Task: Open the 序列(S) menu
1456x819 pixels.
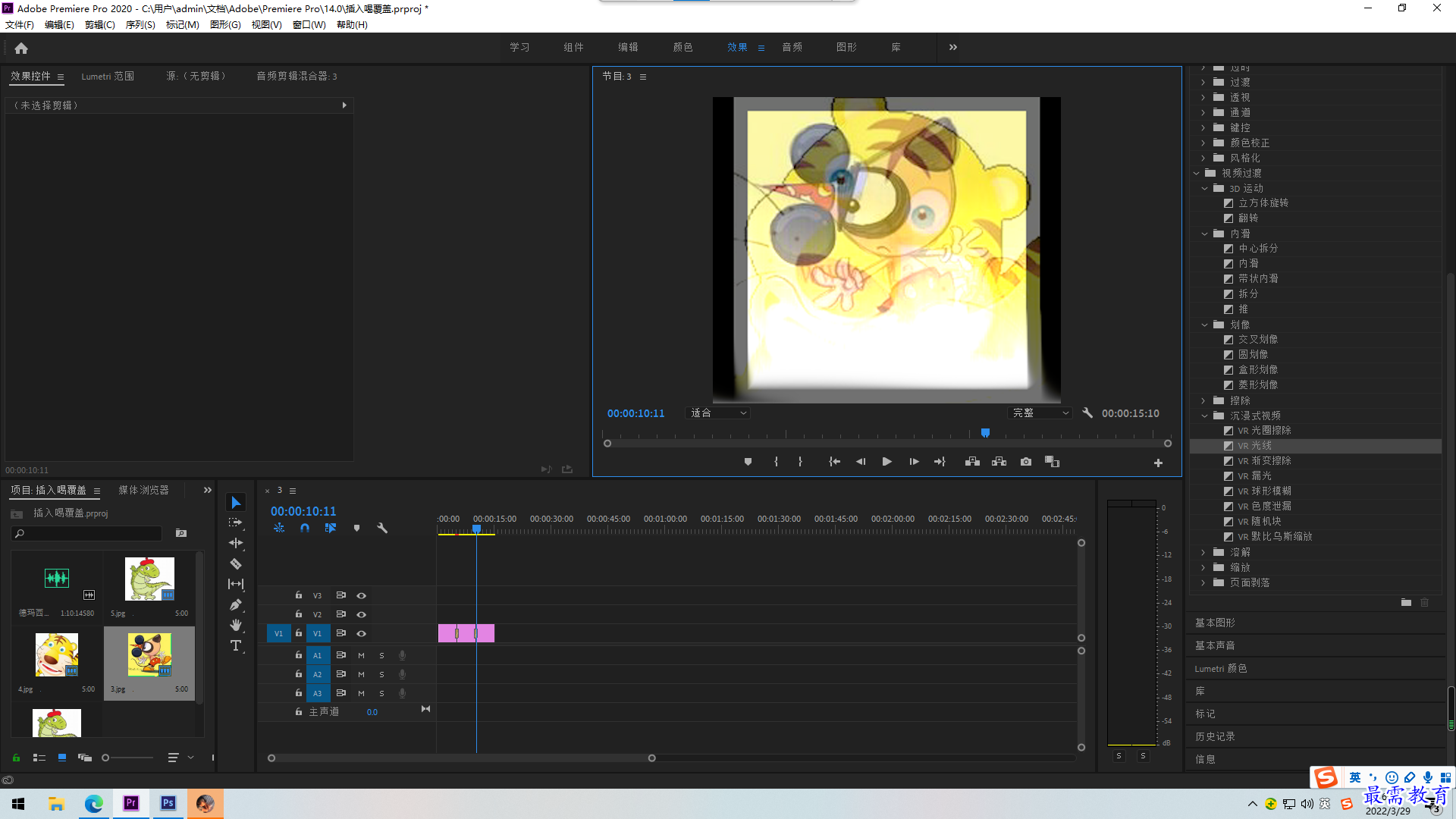Action: click(140, 25)
